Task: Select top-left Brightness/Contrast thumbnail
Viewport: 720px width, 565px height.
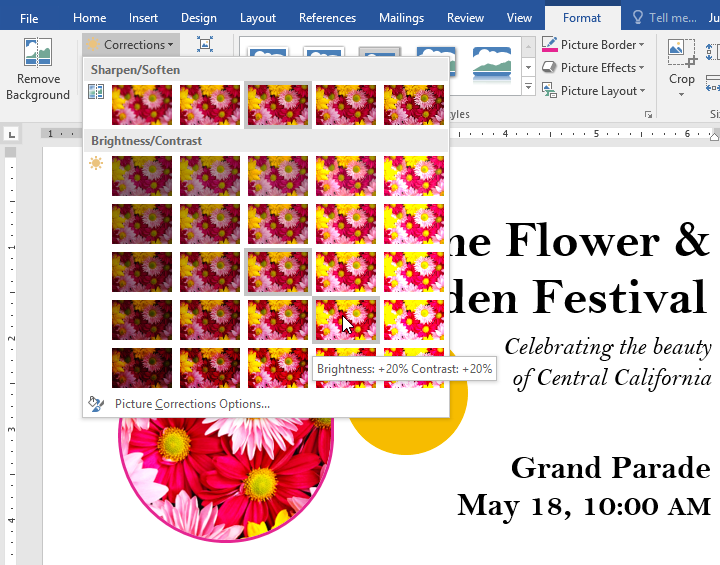Action: point(142,175)
